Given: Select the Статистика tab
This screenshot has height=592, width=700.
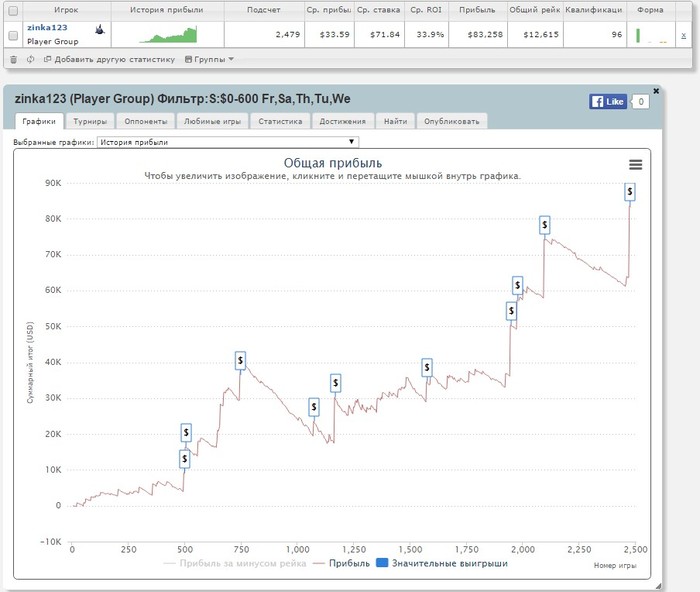Looking at the screenshot, I should 280,121.
